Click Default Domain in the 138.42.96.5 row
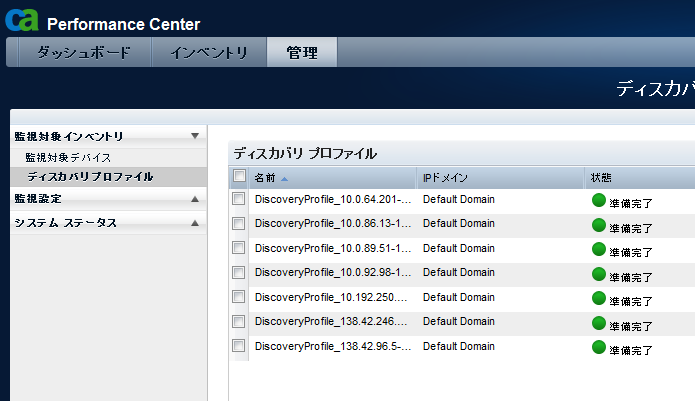The height and width of the screenshot is (401, 695). (459, 346)
